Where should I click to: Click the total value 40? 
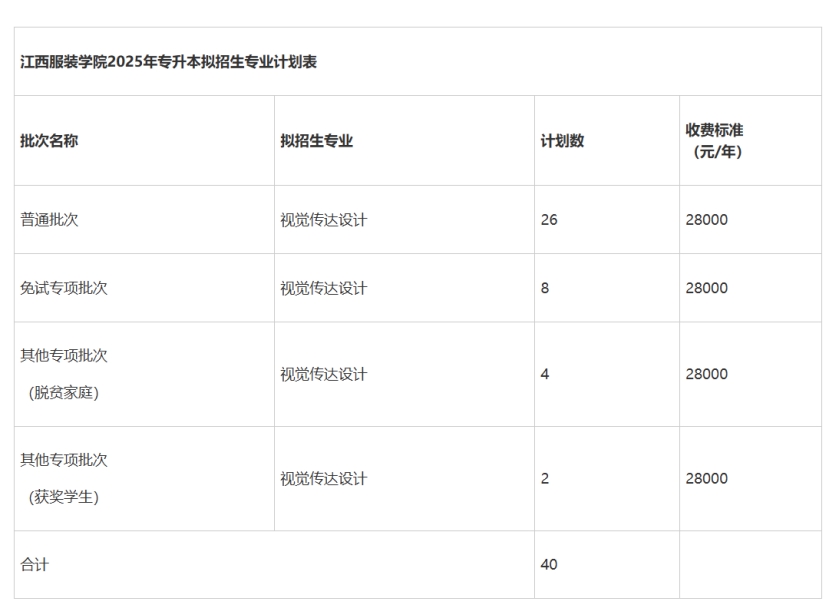coord(549,565)
